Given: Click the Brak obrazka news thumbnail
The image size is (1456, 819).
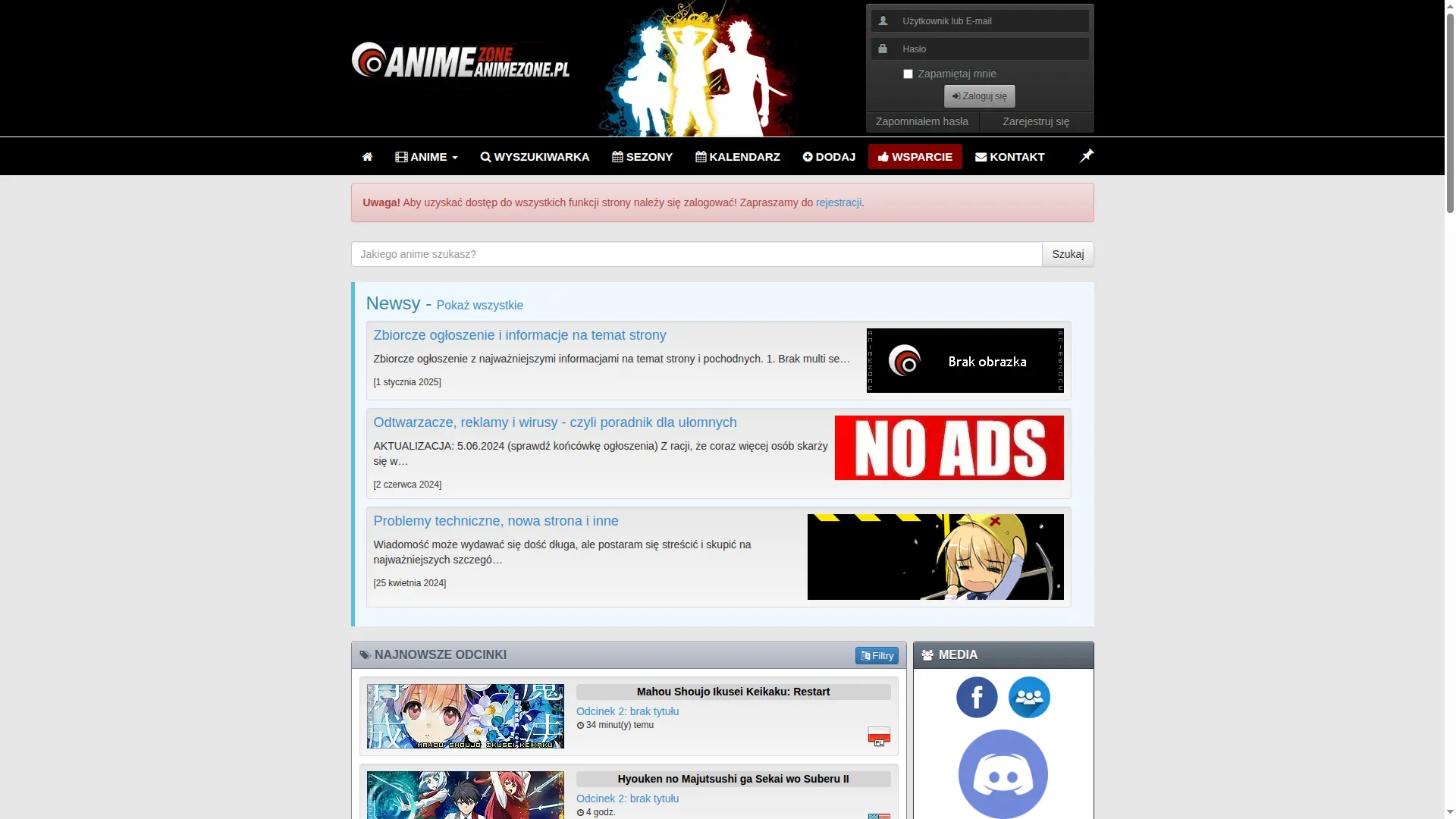Looking at the screenshot, I should tap(965, 361).
